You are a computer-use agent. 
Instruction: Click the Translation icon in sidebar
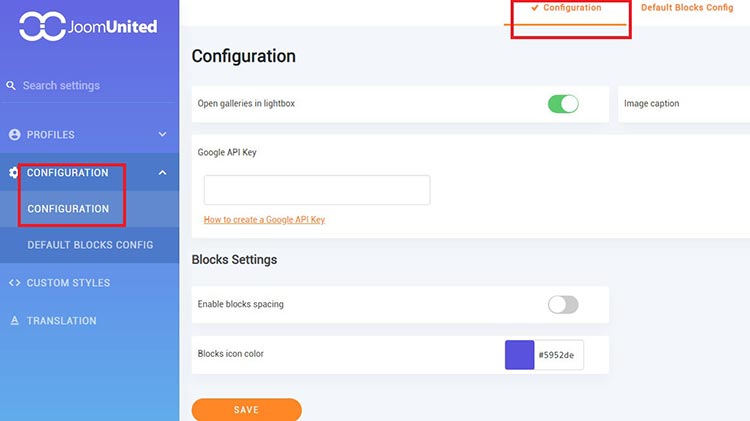14,321
